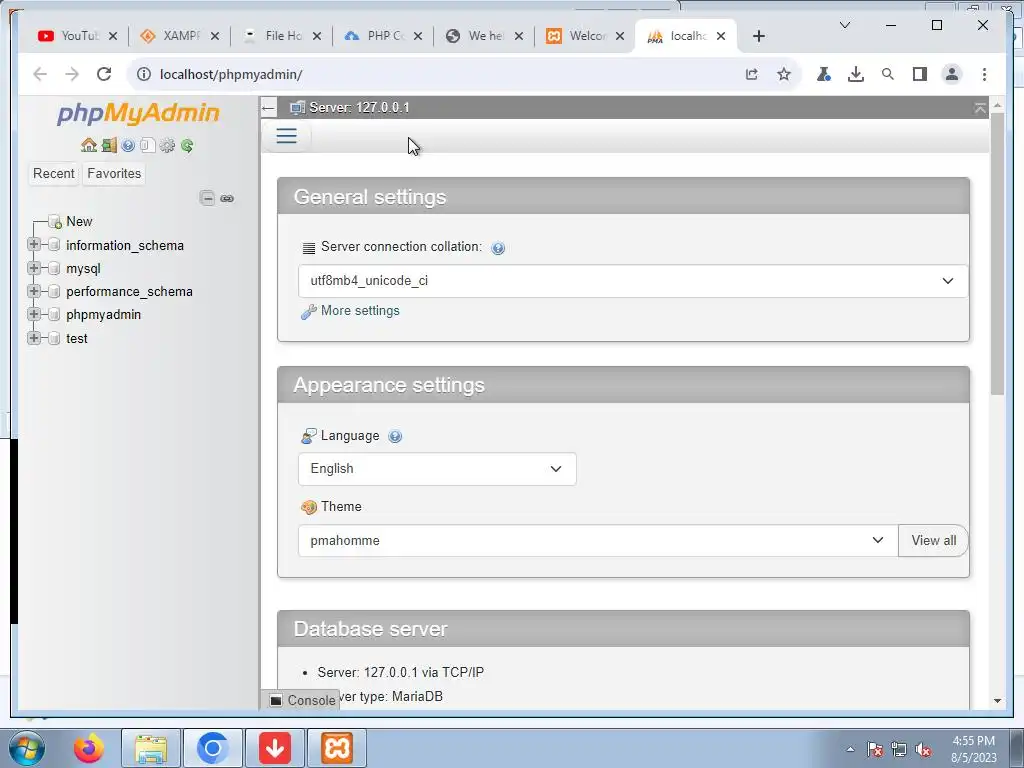Click the left arrow beside Server 127.0.0.1
The height and width of the screenshot is (768, 1024).
(268, 108)
